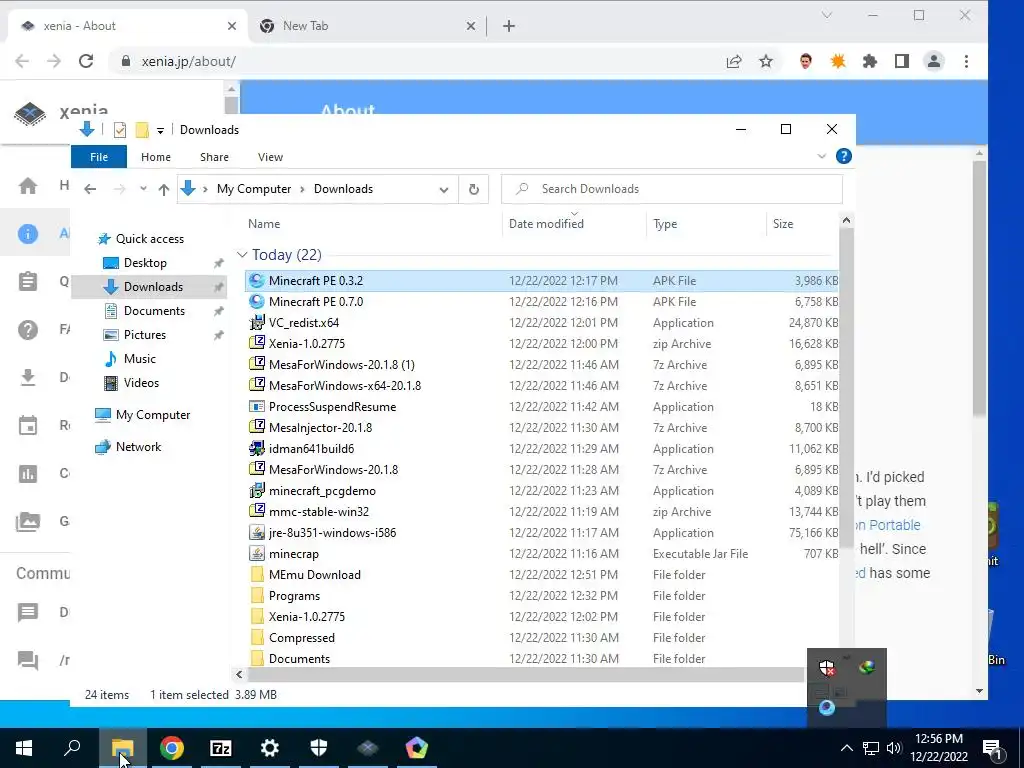The width and height of the screenshot is (1024, 768).
Task: Open address bar history dropdown
Action: (443, 189)
